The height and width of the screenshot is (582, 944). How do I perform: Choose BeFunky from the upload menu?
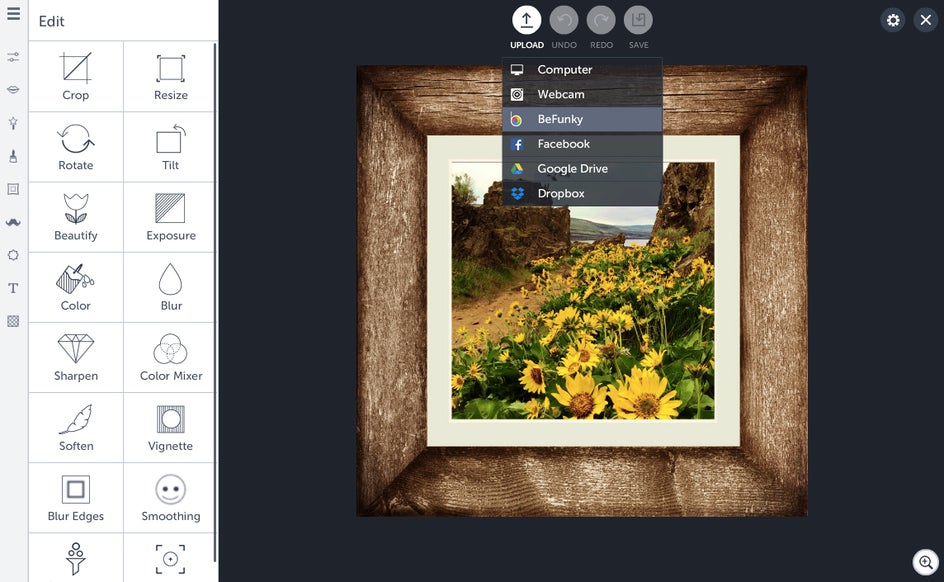pos(582,119)
